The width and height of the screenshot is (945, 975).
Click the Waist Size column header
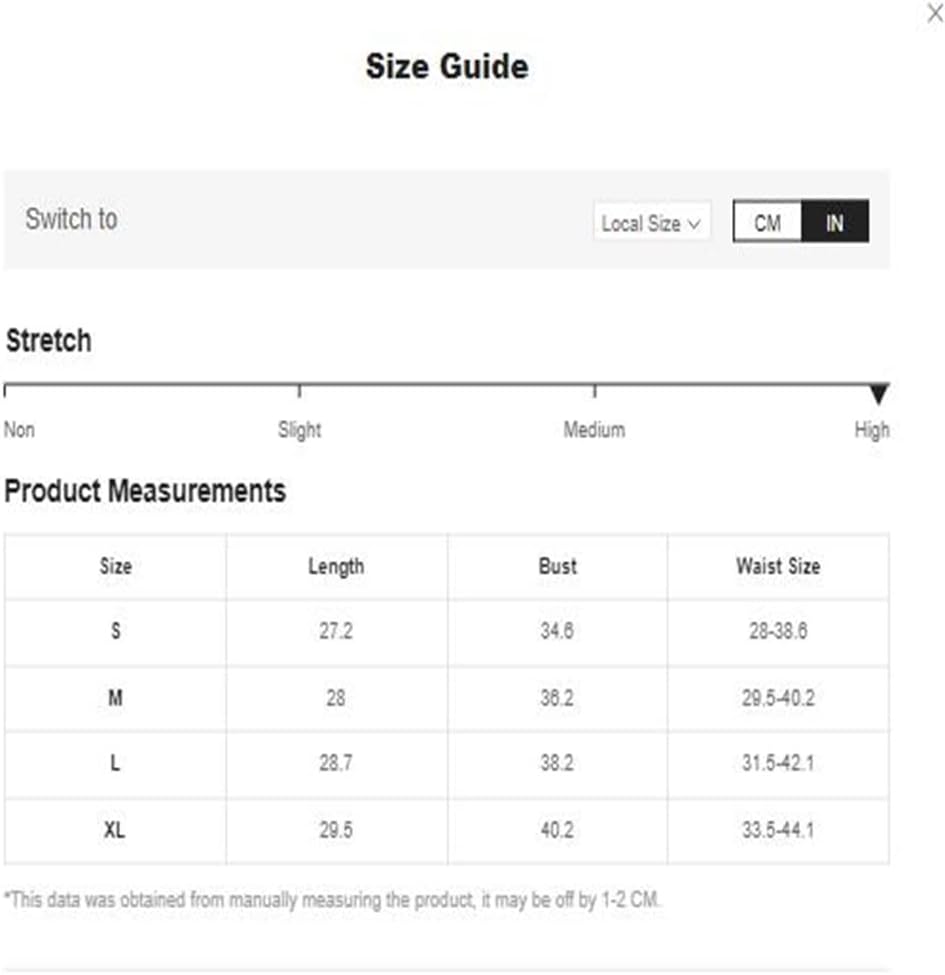click(x=778, y=566)
